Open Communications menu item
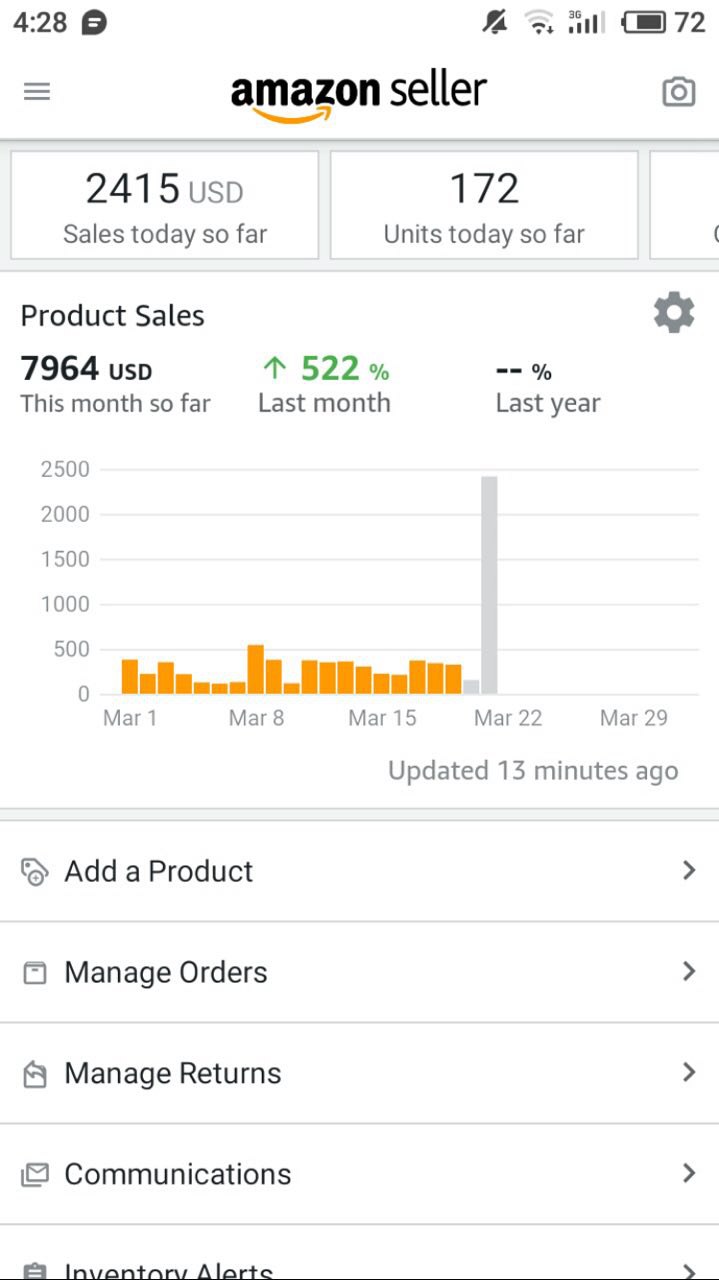The width and height of the screenshot is (719, 1280). click(x=178, y=1174)
